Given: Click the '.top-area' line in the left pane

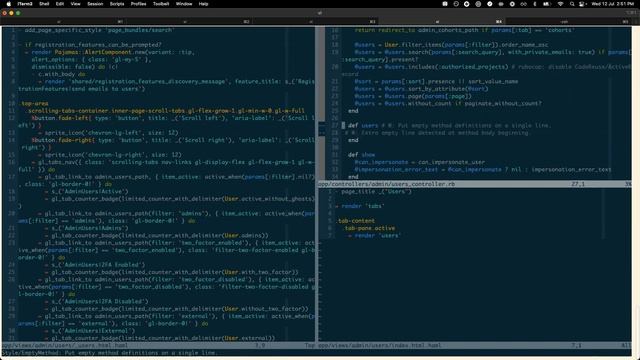Looking at the screenshot, I should click(34, 103).
